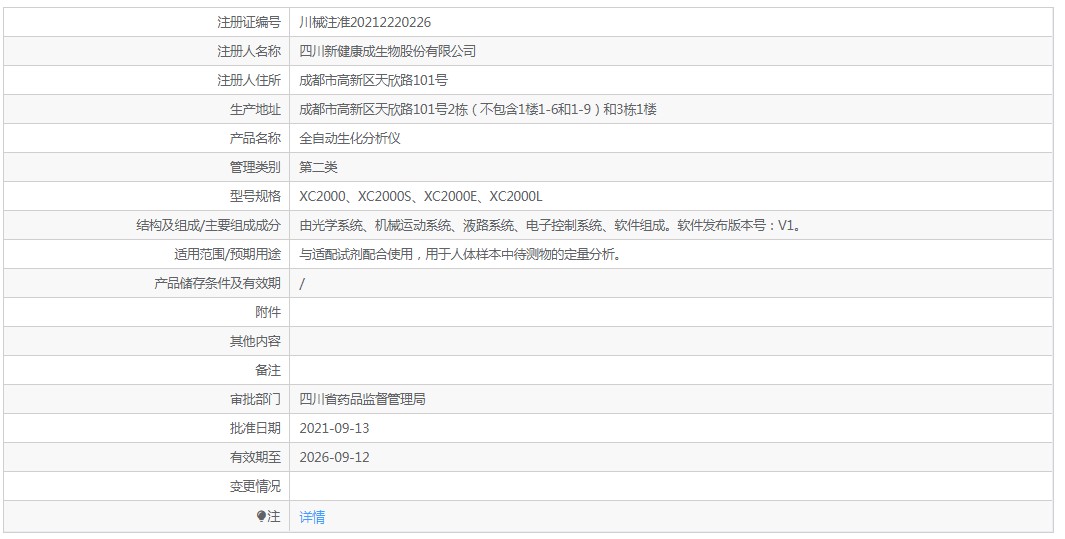Viewport: 1065px width, 539px height.
Task: Click the label 变更情况
Action: coord(255,487)
